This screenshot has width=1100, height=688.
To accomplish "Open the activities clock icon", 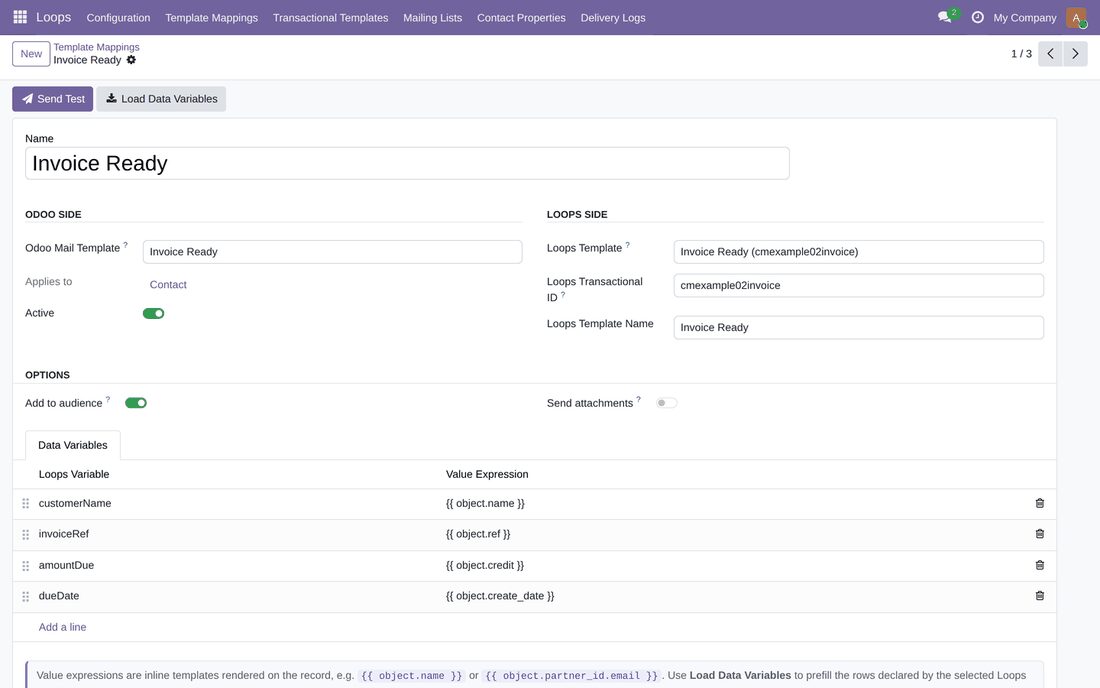I will pyautogui.click(x=977, y=17).
